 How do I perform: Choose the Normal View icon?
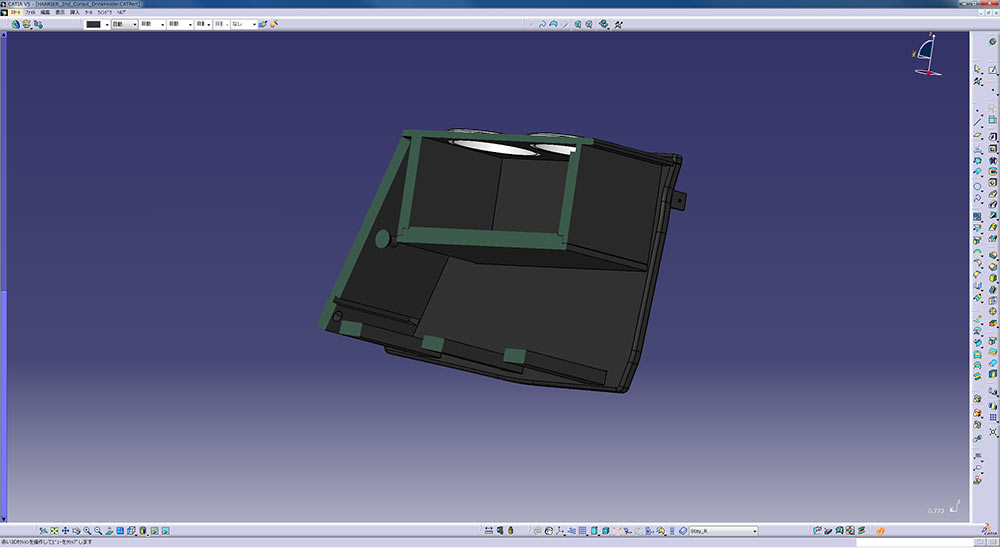click(109, 530)
